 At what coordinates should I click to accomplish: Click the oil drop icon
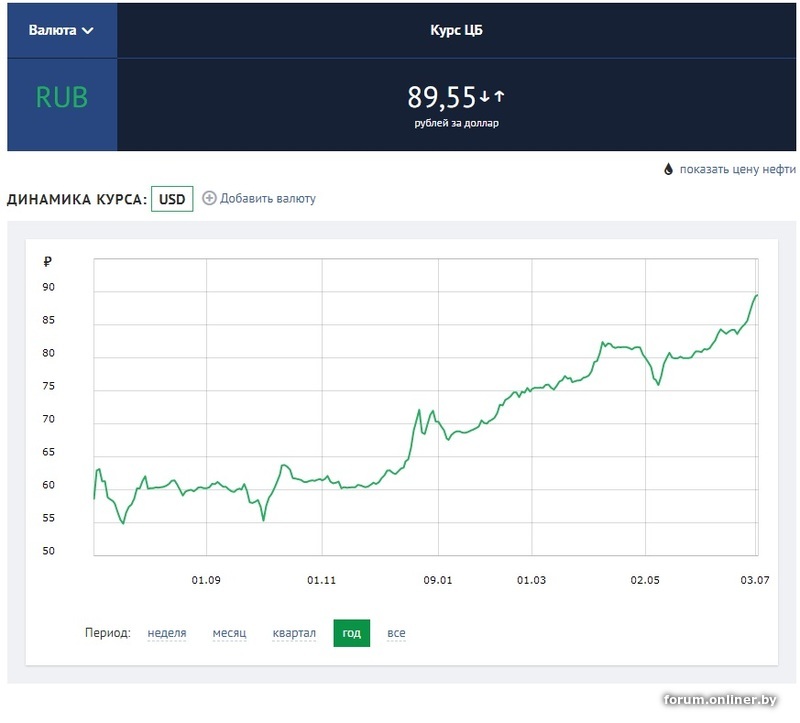point(669,170)
